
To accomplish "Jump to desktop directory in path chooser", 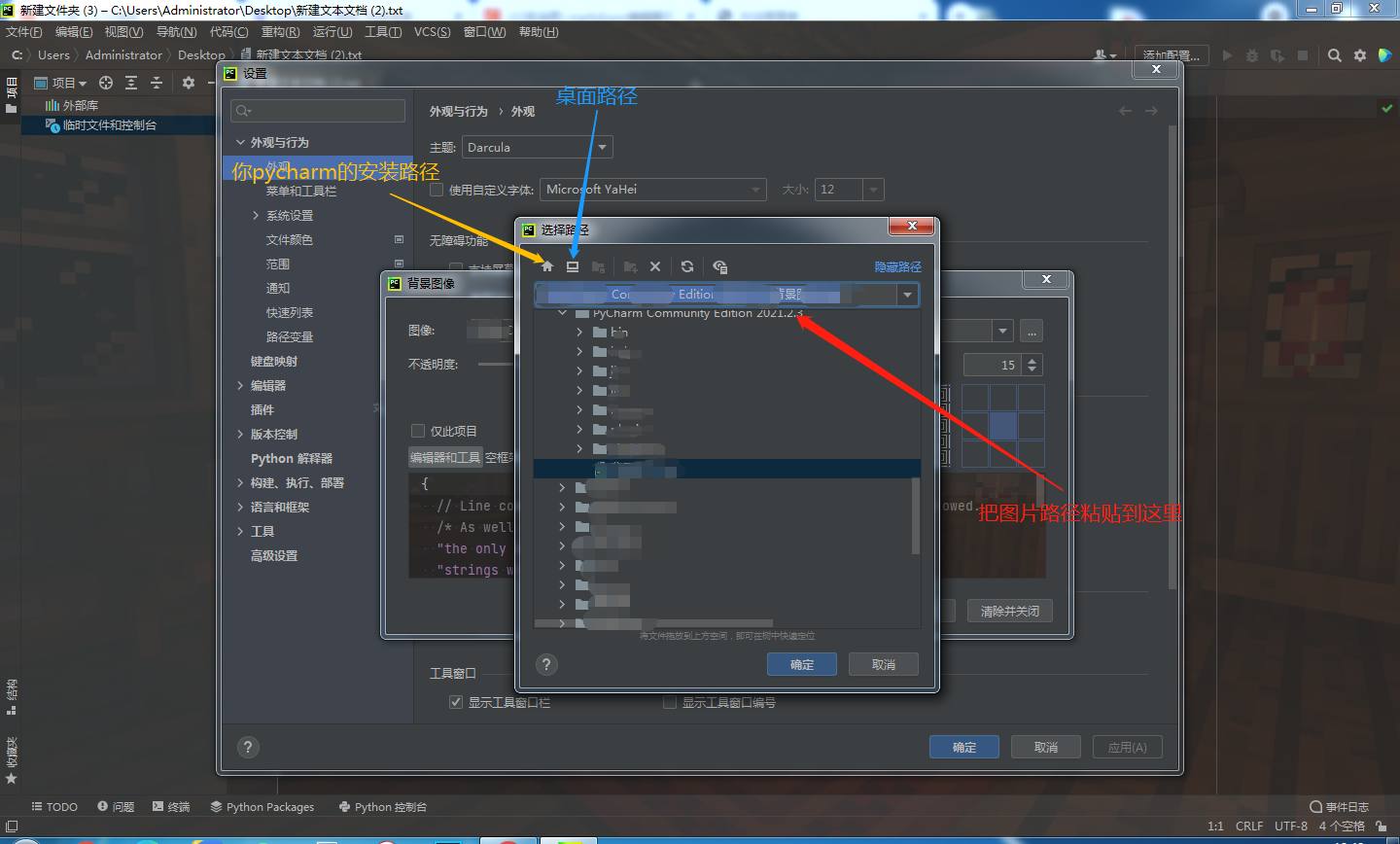I will point(573,266).
